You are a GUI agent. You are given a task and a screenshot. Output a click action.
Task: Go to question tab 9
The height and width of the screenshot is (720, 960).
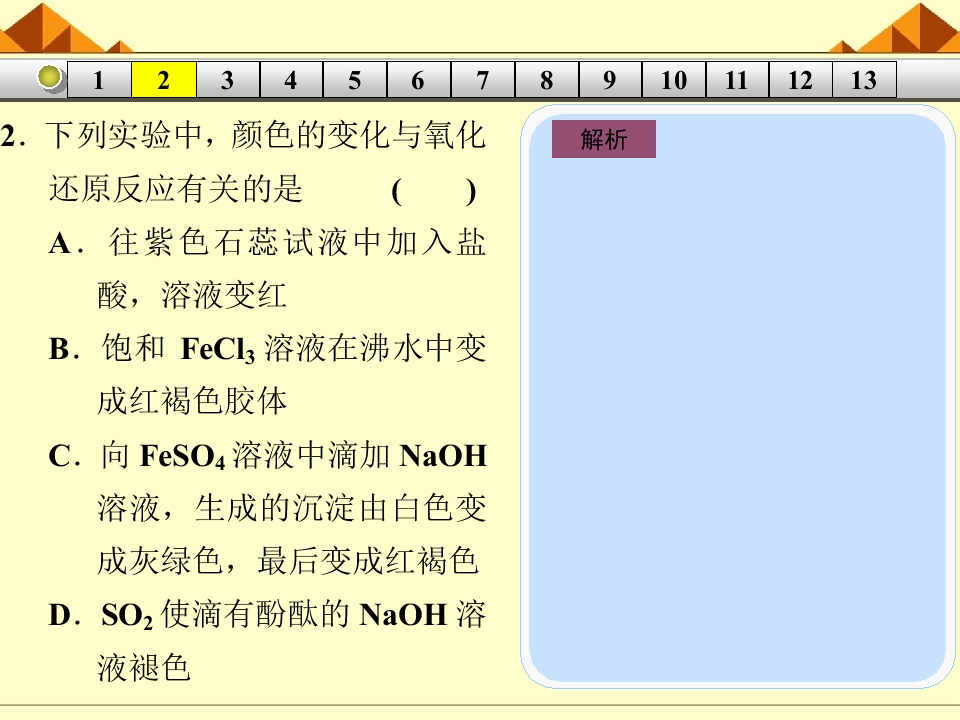(610, 80)
